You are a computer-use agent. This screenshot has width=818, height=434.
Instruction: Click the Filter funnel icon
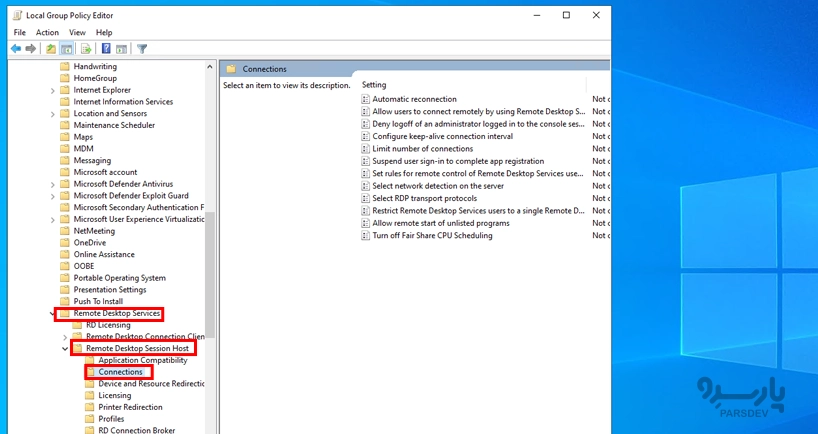coord(142,48)
